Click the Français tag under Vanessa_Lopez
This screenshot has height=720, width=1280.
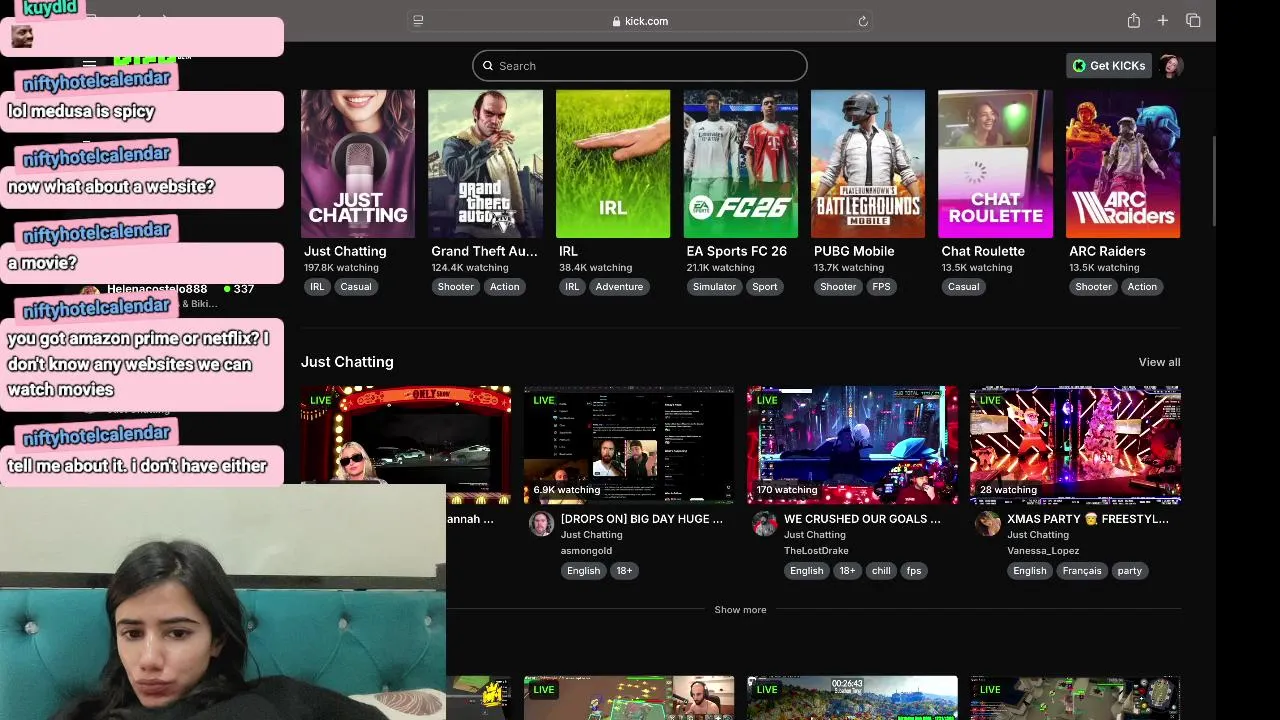1082,571
